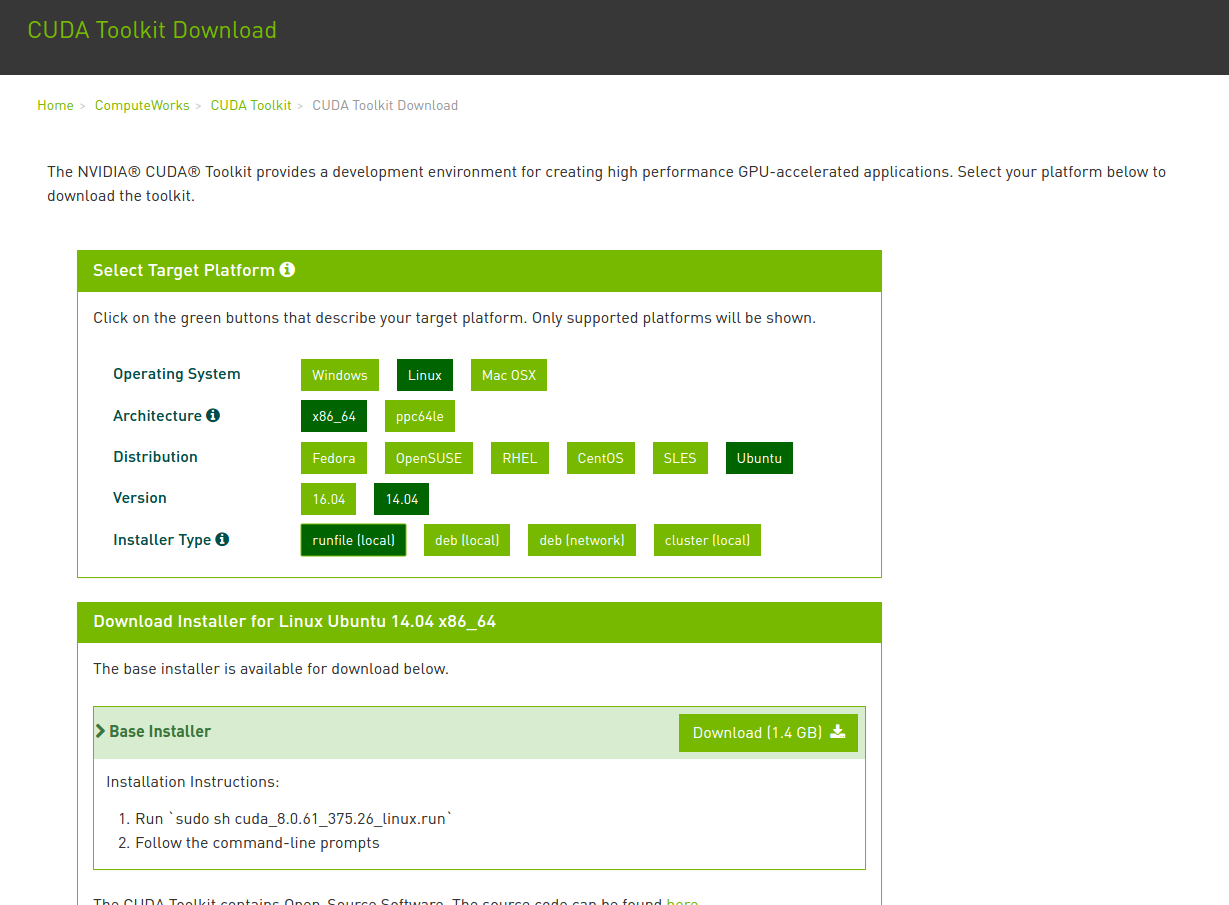Viewport: 1229px width, 905px height.
Task: Click the Operating System label
Action: pos(177,374)
